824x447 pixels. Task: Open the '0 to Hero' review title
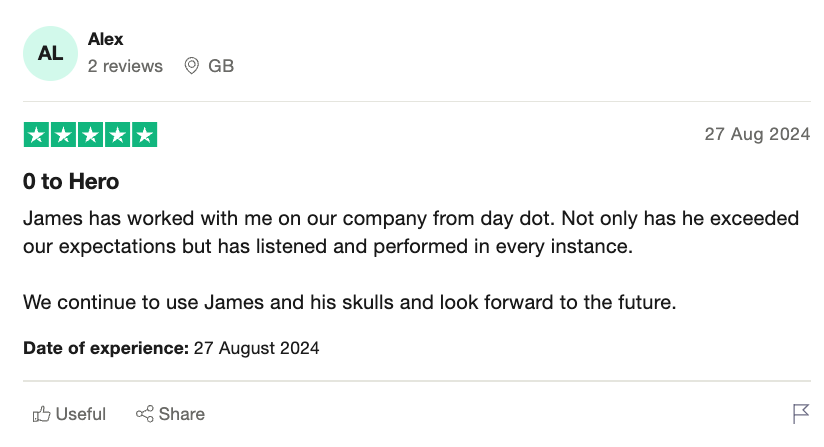point(71,182)
